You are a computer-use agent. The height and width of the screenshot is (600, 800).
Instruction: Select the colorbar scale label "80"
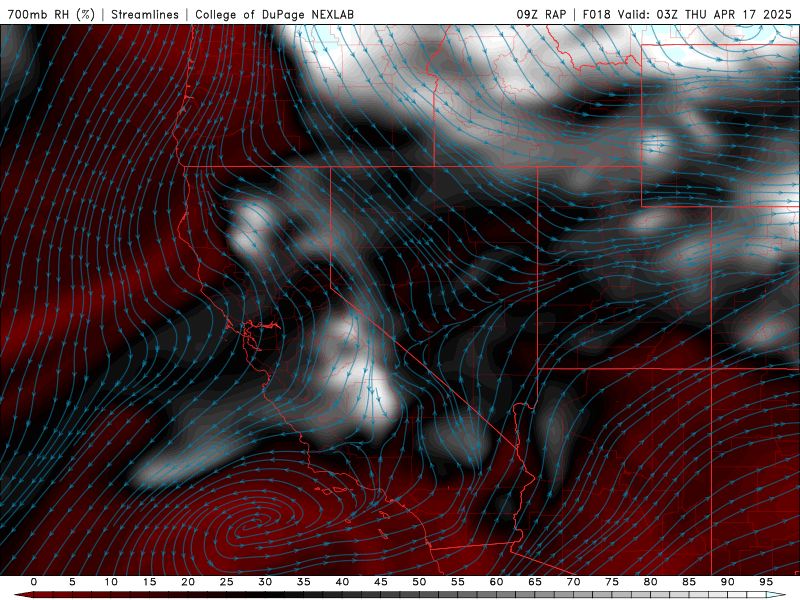[650, 582]
